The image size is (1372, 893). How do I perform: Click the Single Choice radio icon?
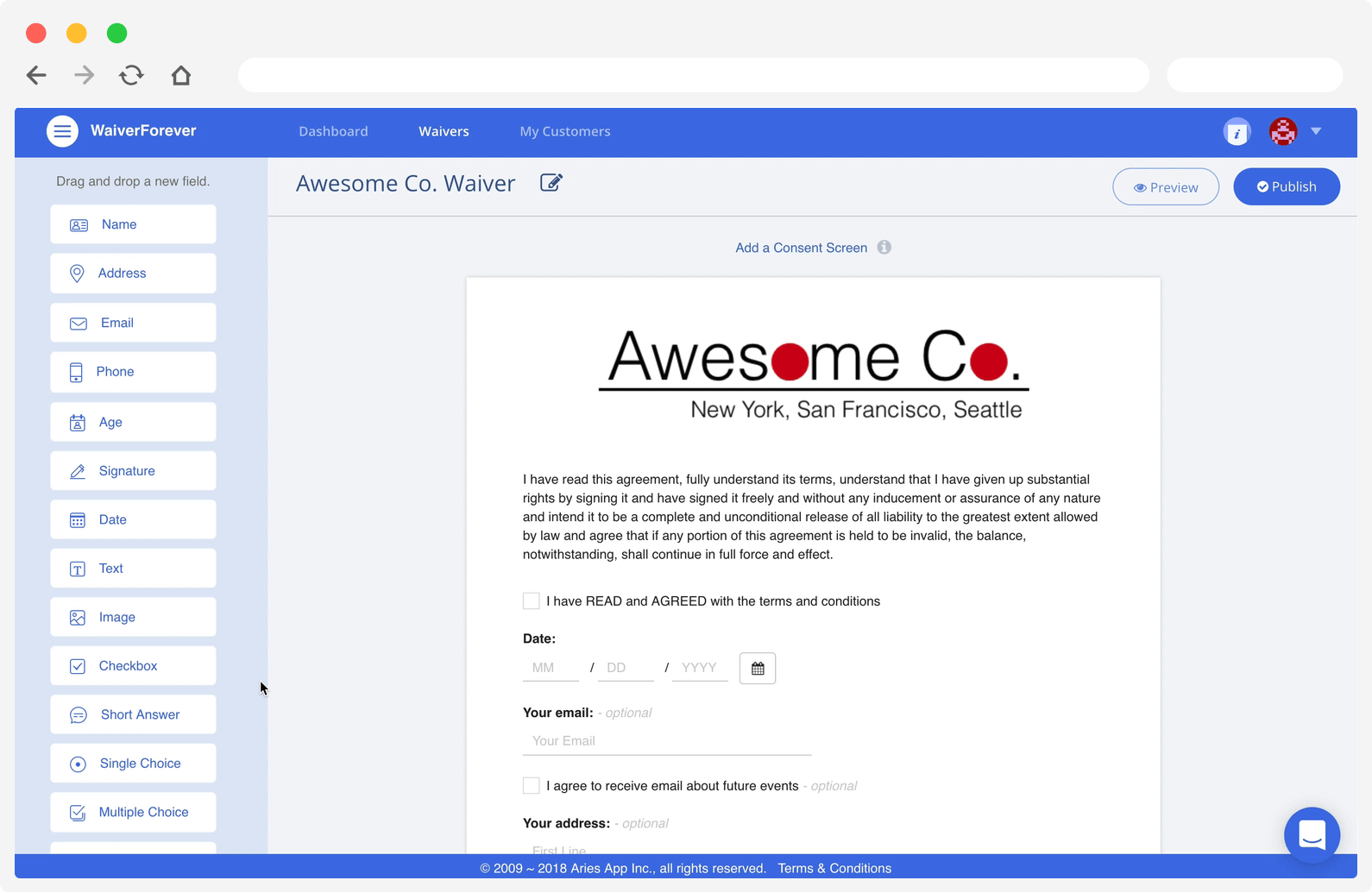[78, 764]
